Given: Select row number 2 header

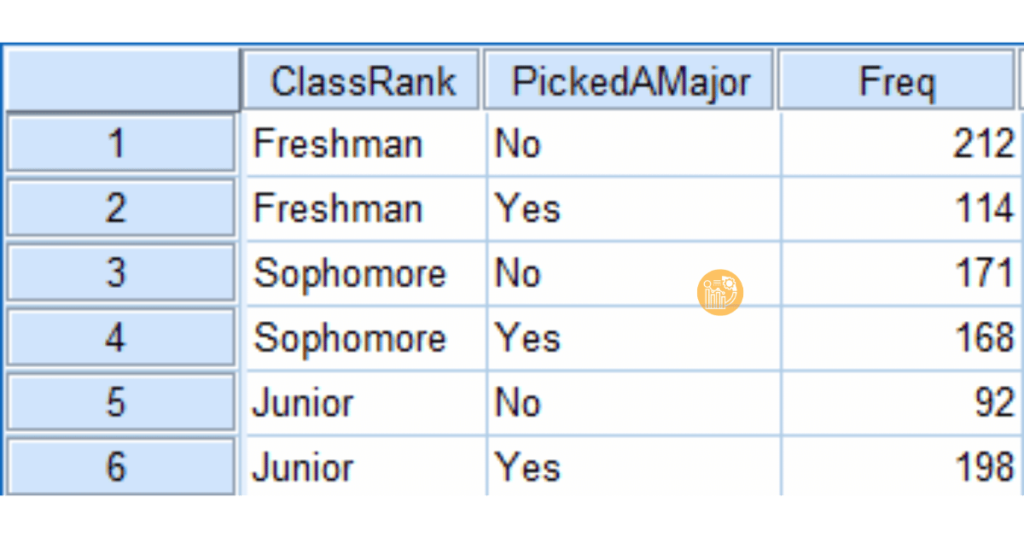Looking at the screenshot, I should (x=120, y=208).
